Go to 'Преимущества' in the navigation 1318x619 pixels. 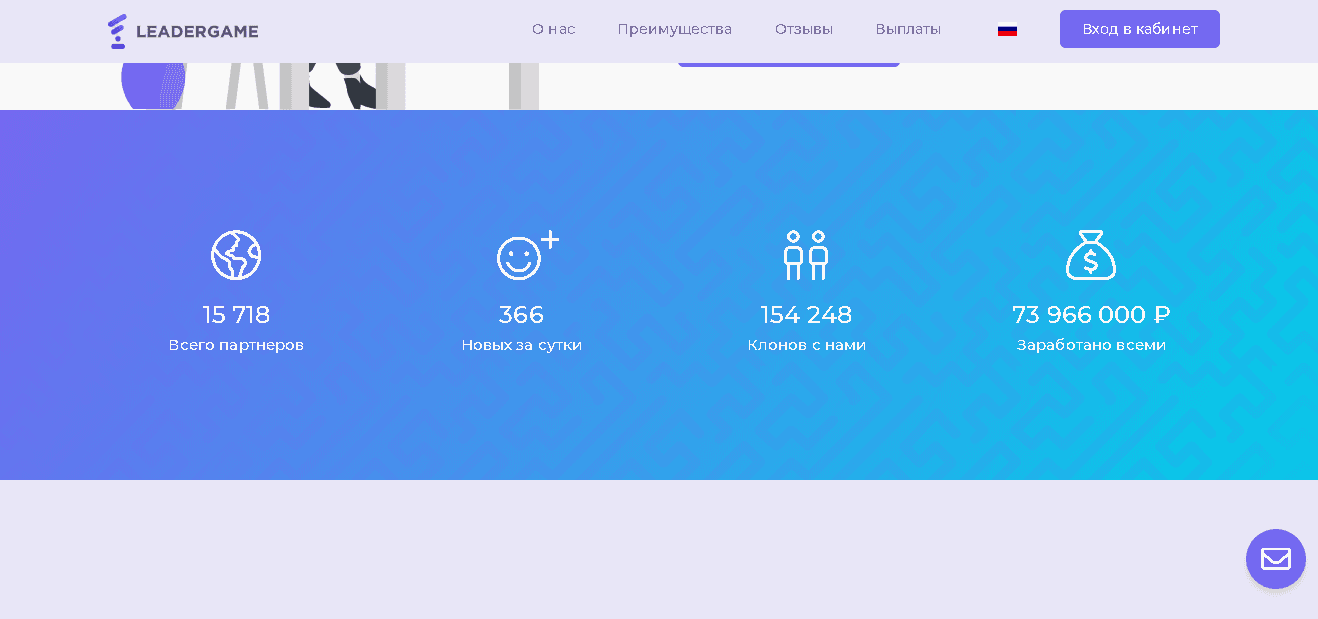[674, 29]
